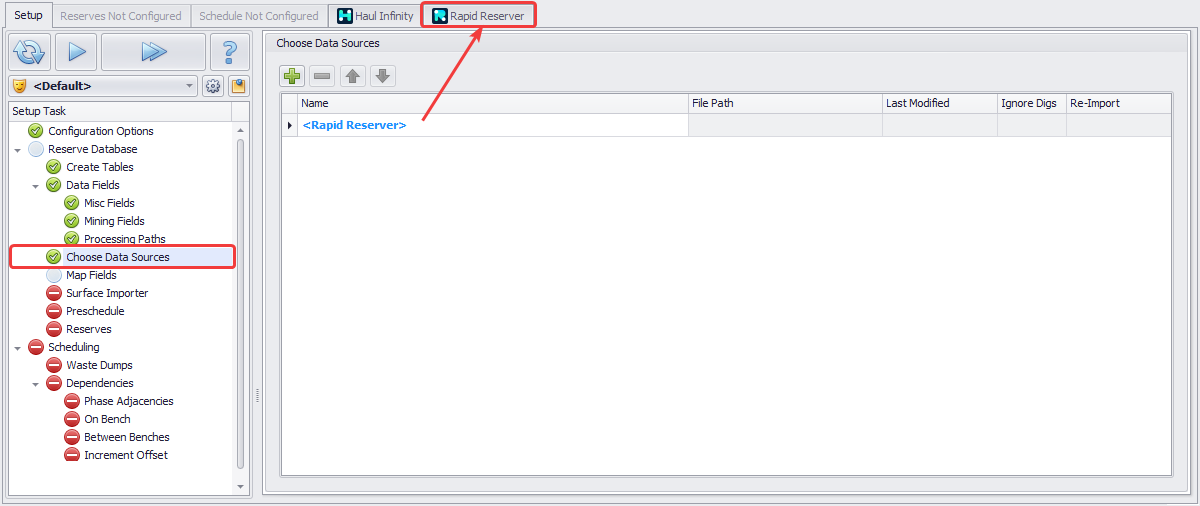The width and height of the screenshot is (1200, 506).
Task: Click the row indicator arrow of Rapid Reserver row
Action: [x=290, y=125]
